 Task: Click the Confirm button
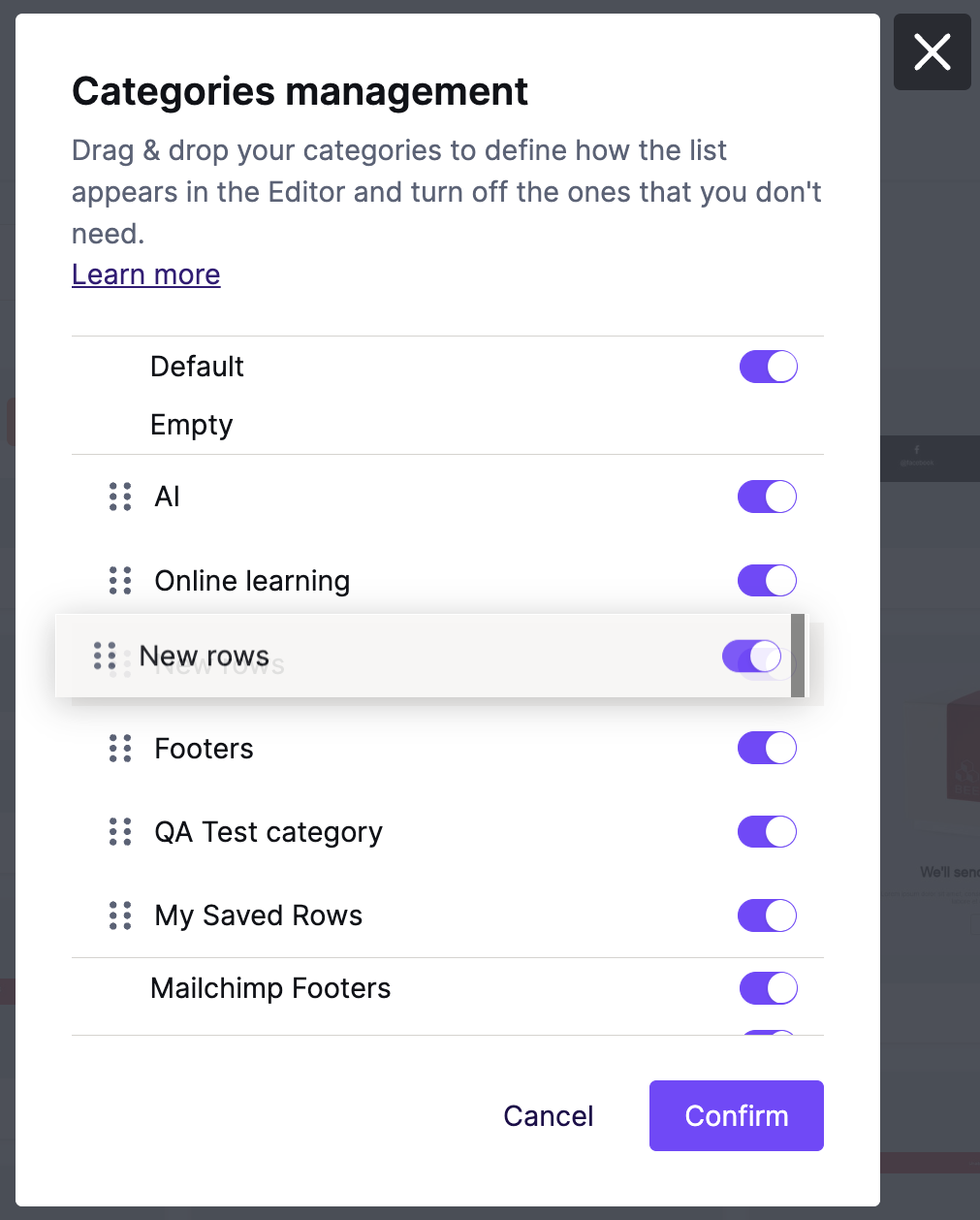coord(737,1115)
